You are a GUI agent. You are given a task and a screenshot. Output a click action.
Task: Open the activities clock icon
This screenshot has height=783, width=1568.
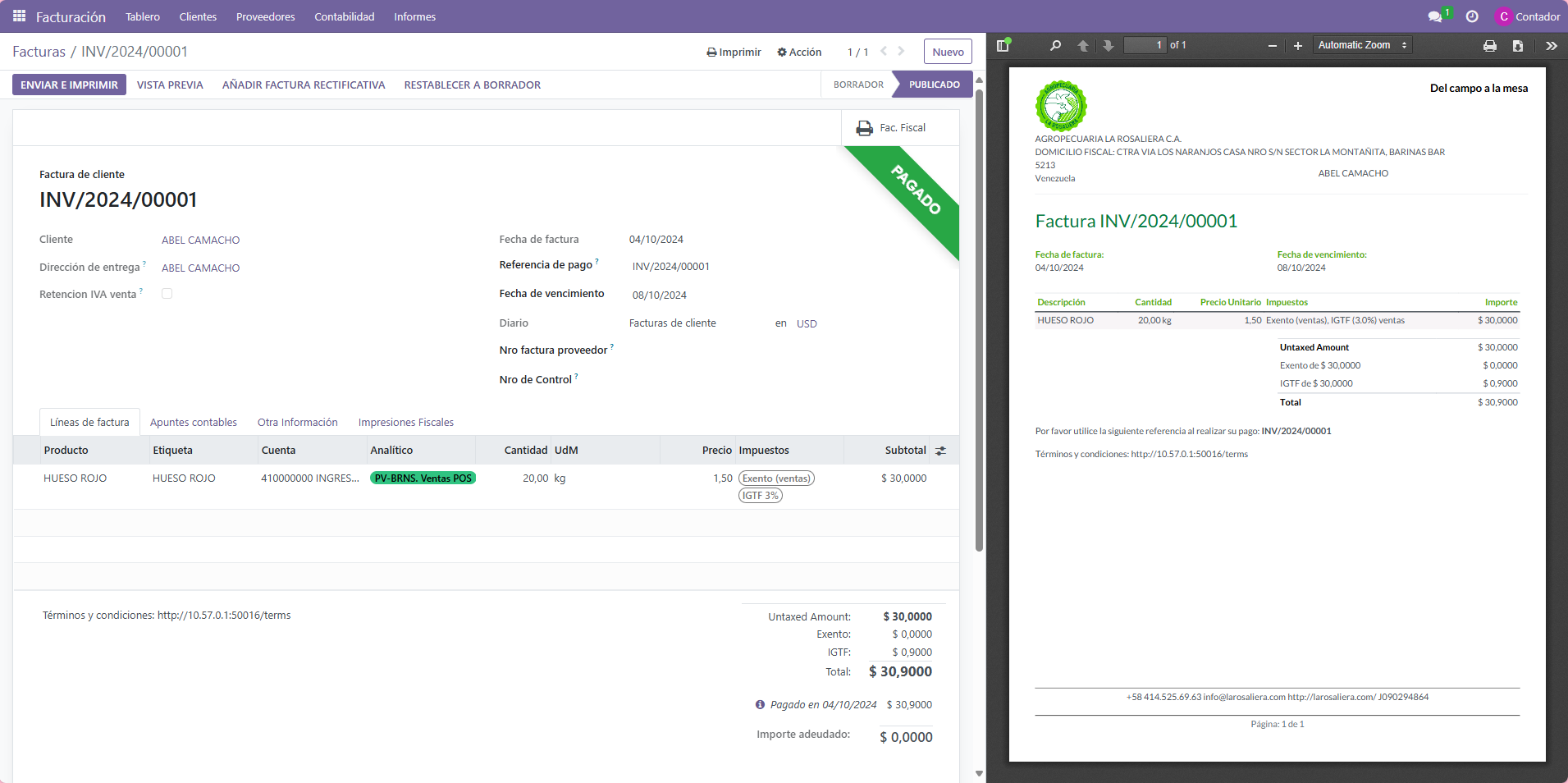tap(1472, 16)
